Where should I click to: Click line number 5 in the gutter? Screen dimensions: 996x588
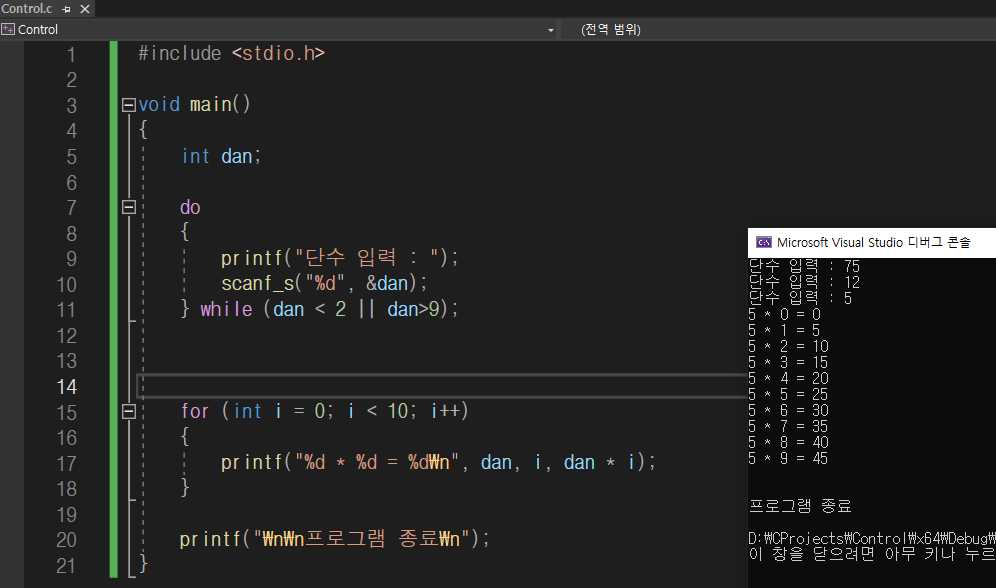pos(71,157)
